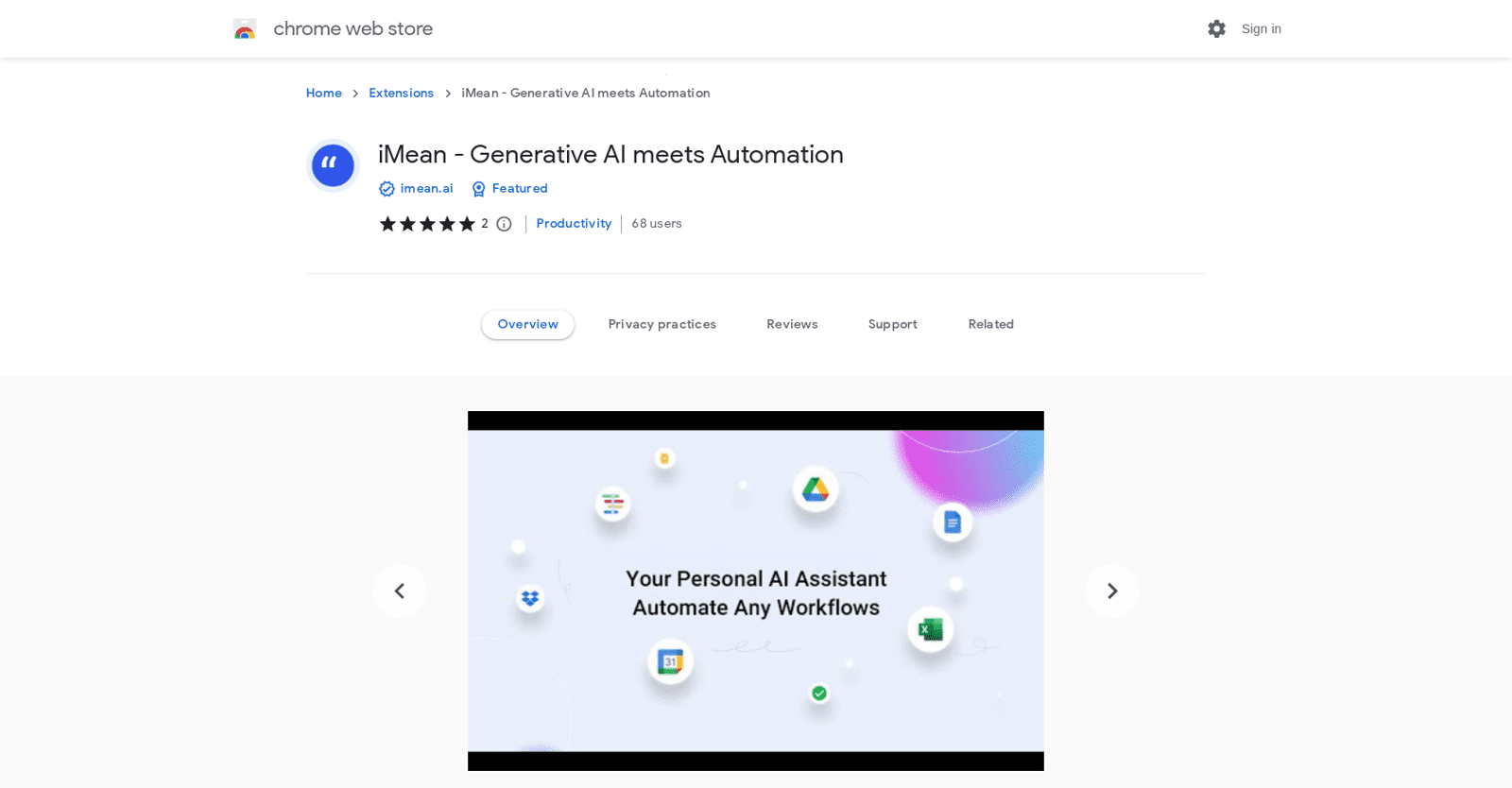View the Related tab
The height and width of the screenshot is (788, 1512).
pyautogui.click(x=990, y=324)
